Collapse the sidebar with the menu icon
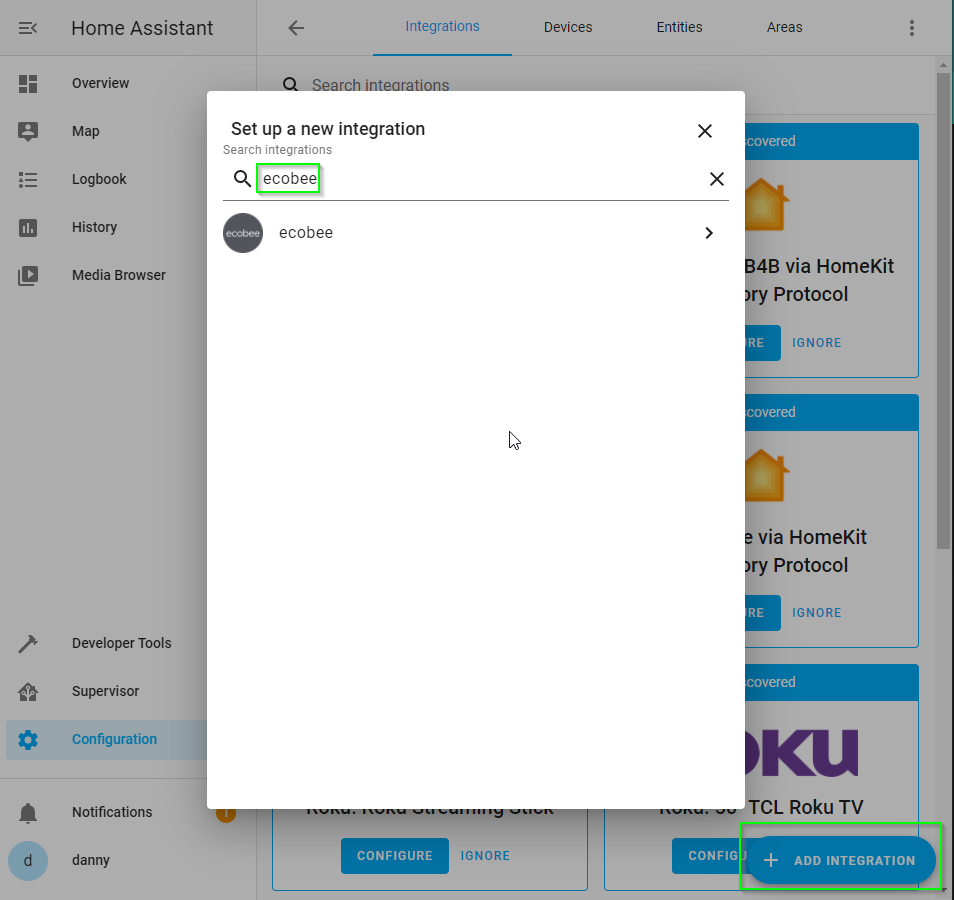 pyautogui.click(x=27, y=28)
